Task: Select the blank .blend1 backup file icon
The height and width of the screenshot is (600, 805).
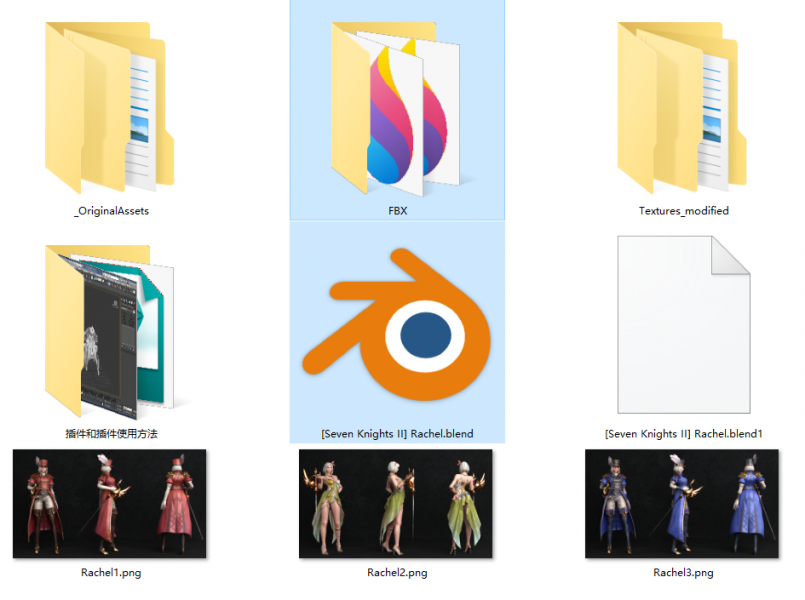Action: (684, 324)
